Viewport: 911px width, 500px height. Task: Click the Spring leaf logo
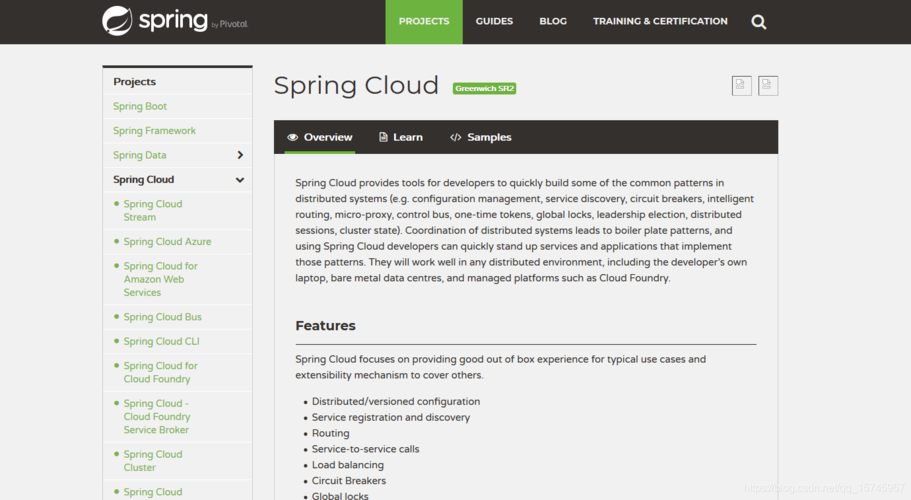(x=117, y=21)
